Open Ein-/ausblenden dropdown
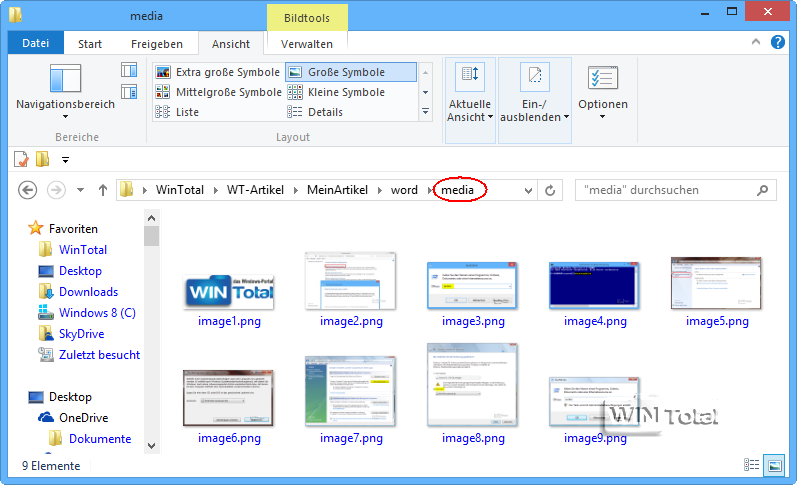Viewport: 797px width, 485px height. [535, 100]
